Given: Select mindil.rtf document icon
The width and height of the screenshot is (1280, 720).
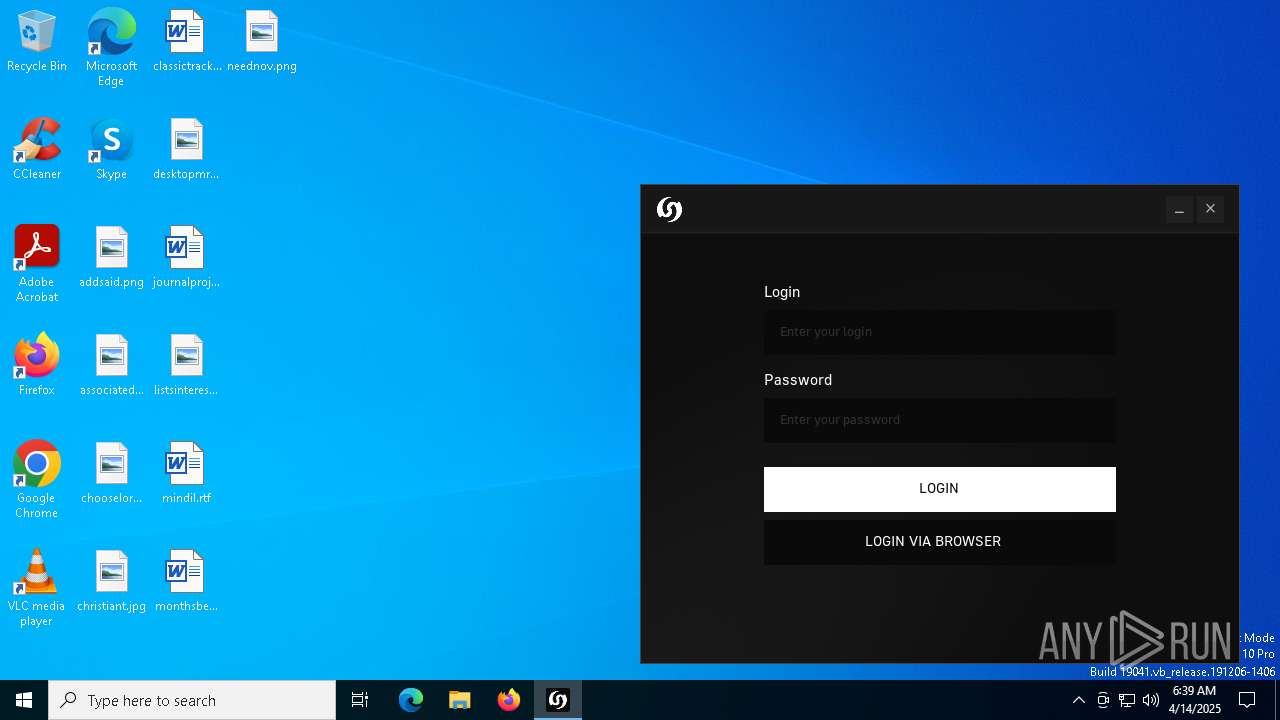Looking at the screenshot, I should point(186,474).
